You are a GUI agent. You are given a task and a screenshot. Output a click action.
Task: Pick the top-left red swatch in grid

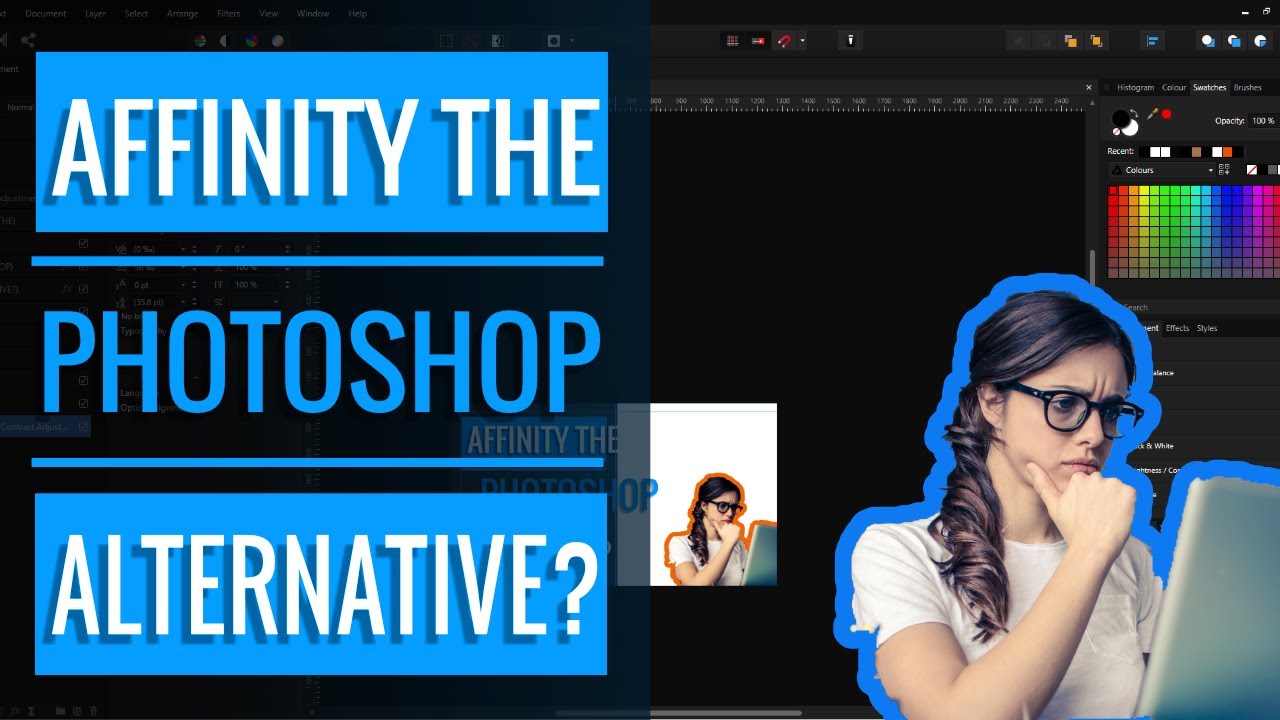(x=1113, y=191)
